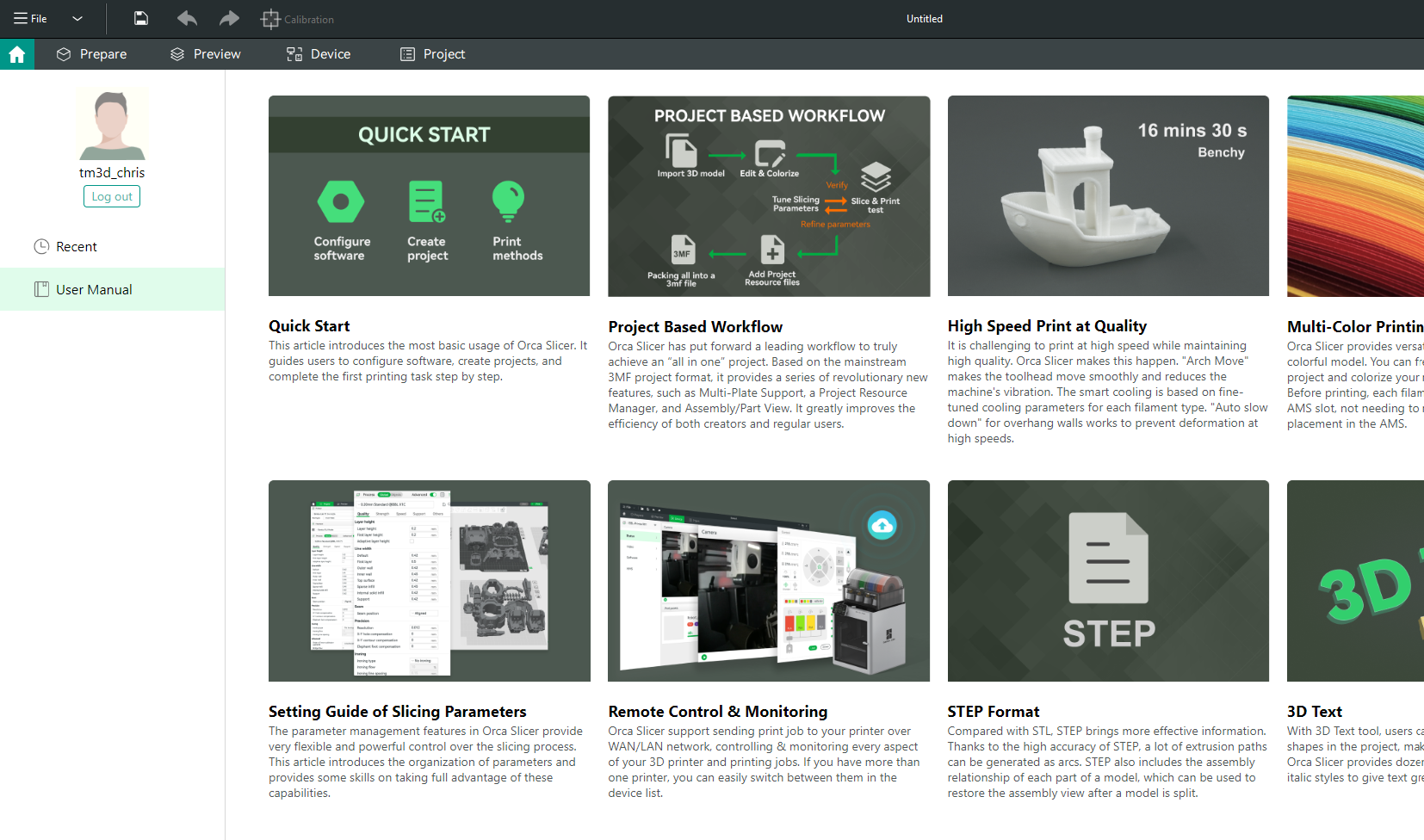Screen dimensions: 1424x840
Task: Click the Prepare tab cube icon
Action: point(64,54)
